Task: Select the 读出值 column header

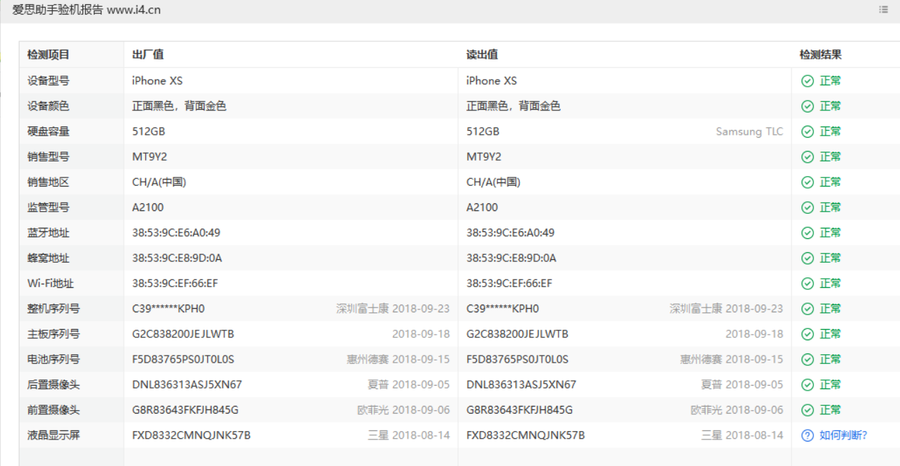Action: [482, 55]
